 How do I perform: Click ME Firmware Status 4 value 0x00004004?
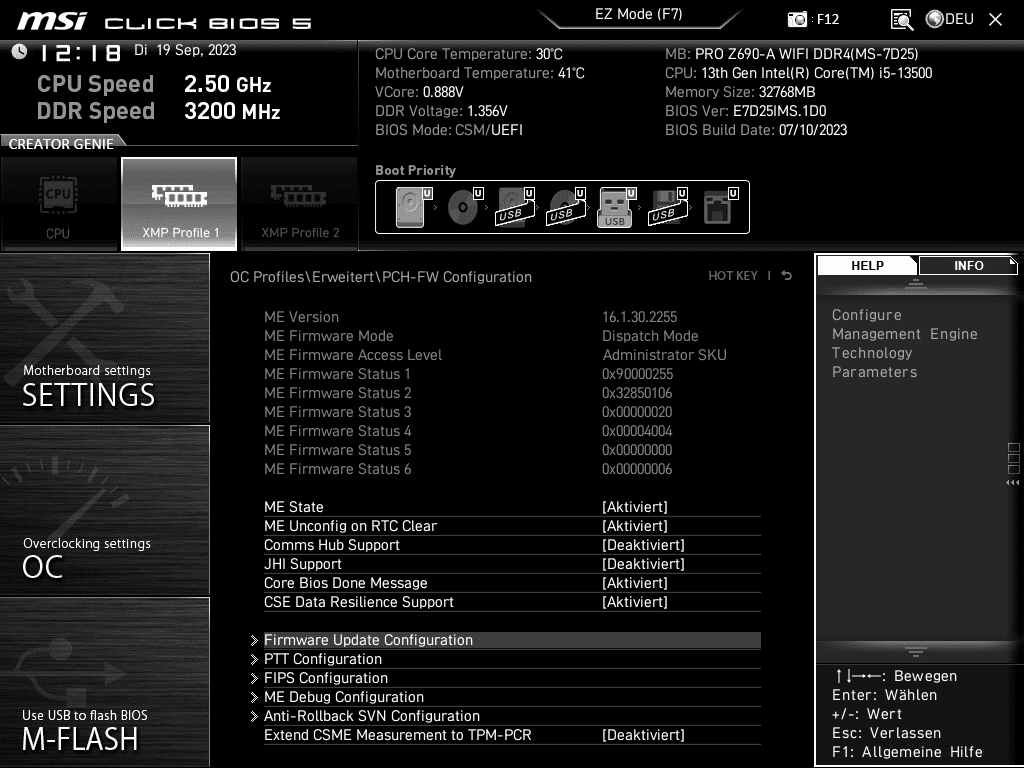637,430
